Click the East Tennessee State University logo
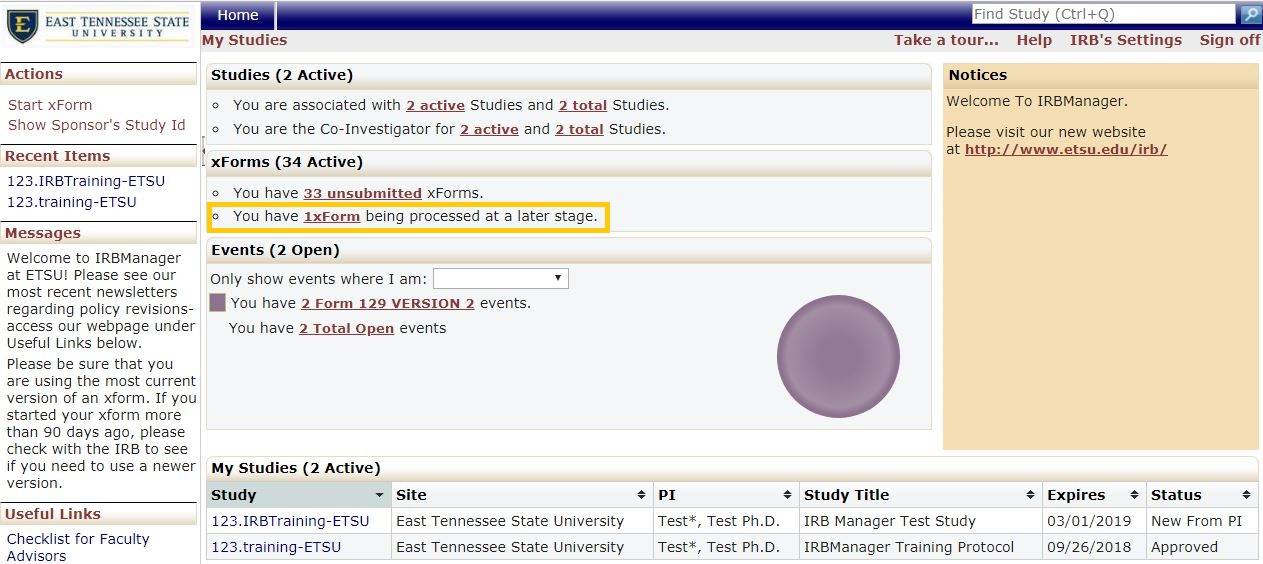The width and height of the screenshot is (1263, 564). pos(98,26)
